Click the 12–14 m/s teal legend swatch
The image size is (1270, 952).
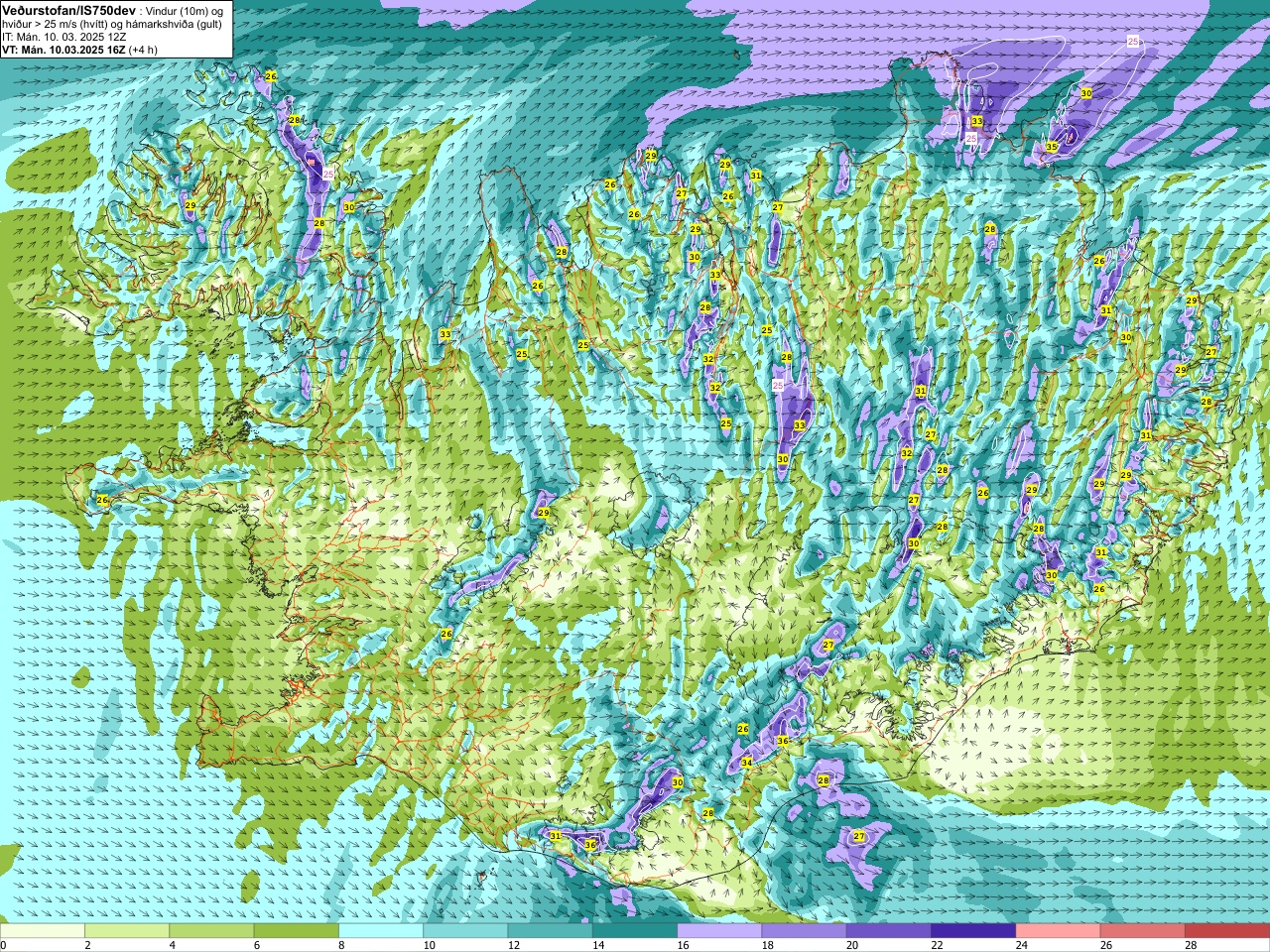(551, 930)
